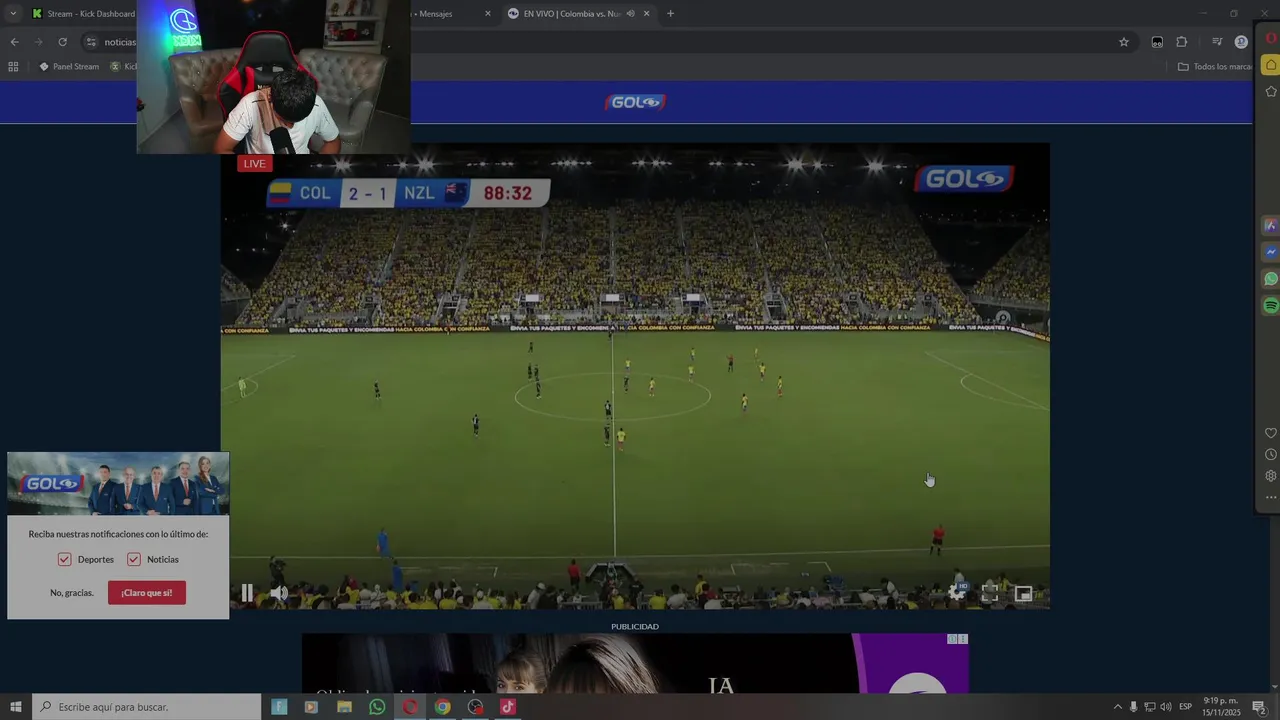The height and width of the screenshot is (720, 1280).
Task: Switch to Stream - Kick Dashboard tab
Action: click(x=82, y=14)
